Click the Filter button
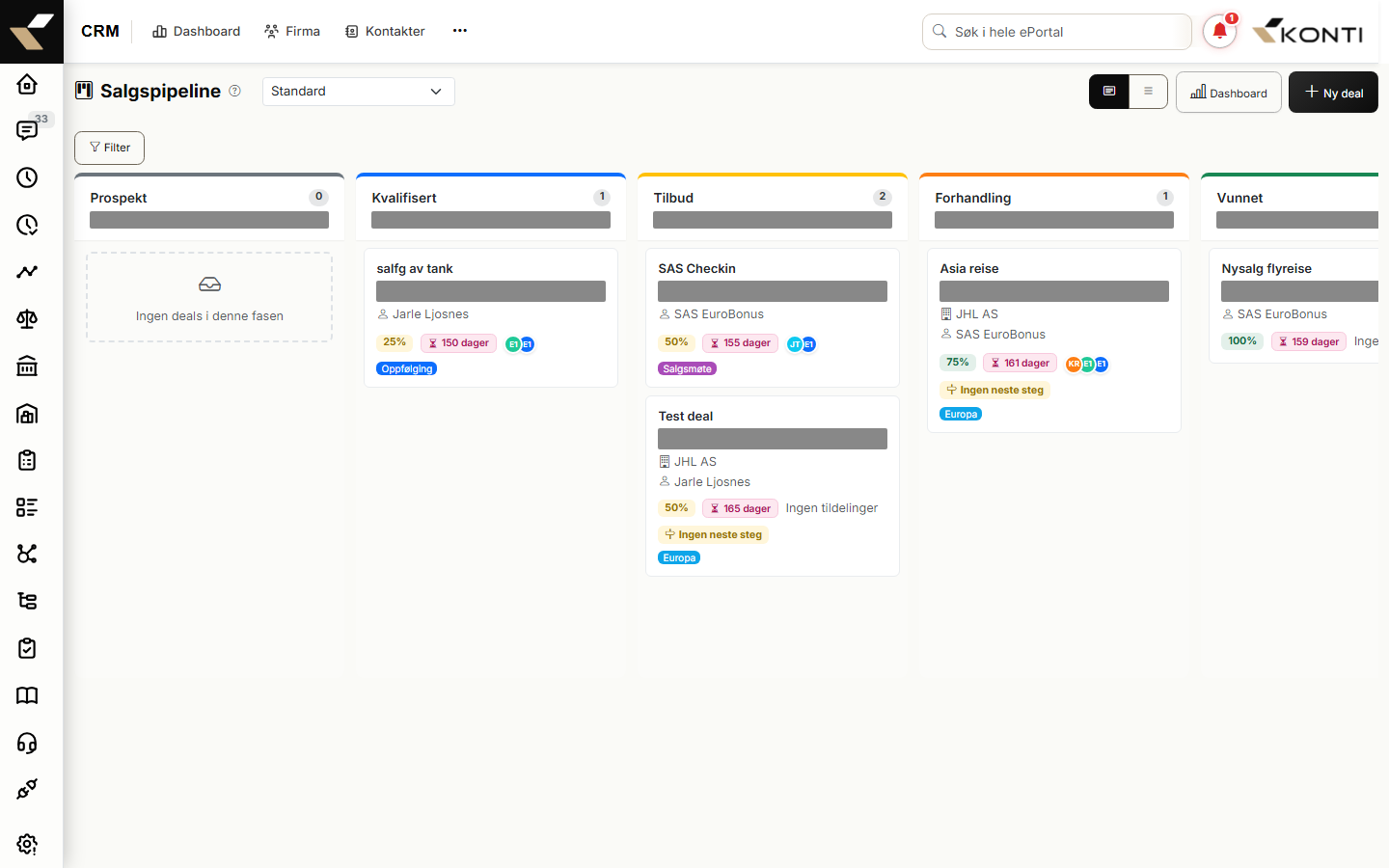This screenshot has width=1389, height=868. [109, 148]
